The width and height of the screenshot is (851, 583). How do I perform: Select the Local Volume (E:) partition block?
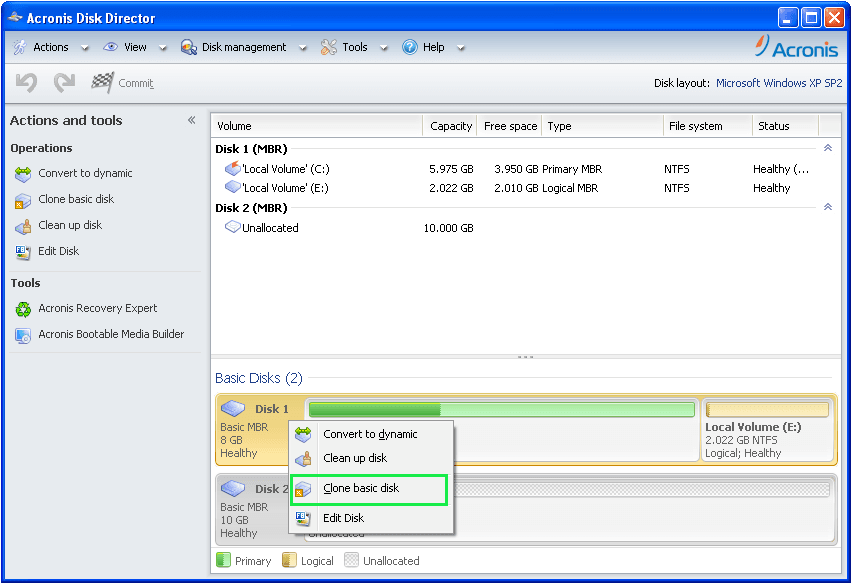[x=767, y=430]
